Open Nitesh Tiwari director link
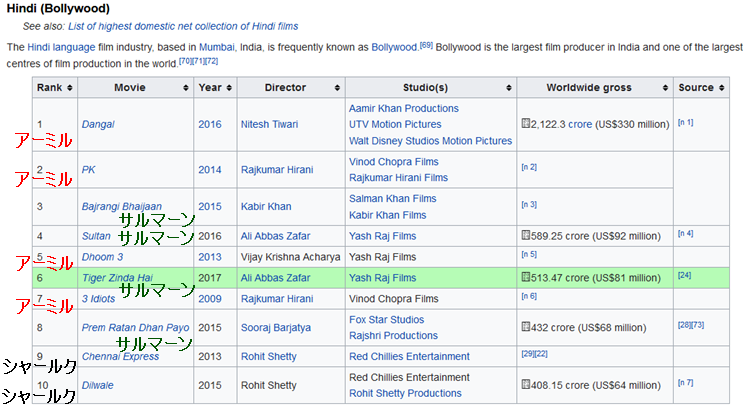Viewport: 750px width, 411px height. (x=269, y=124)
